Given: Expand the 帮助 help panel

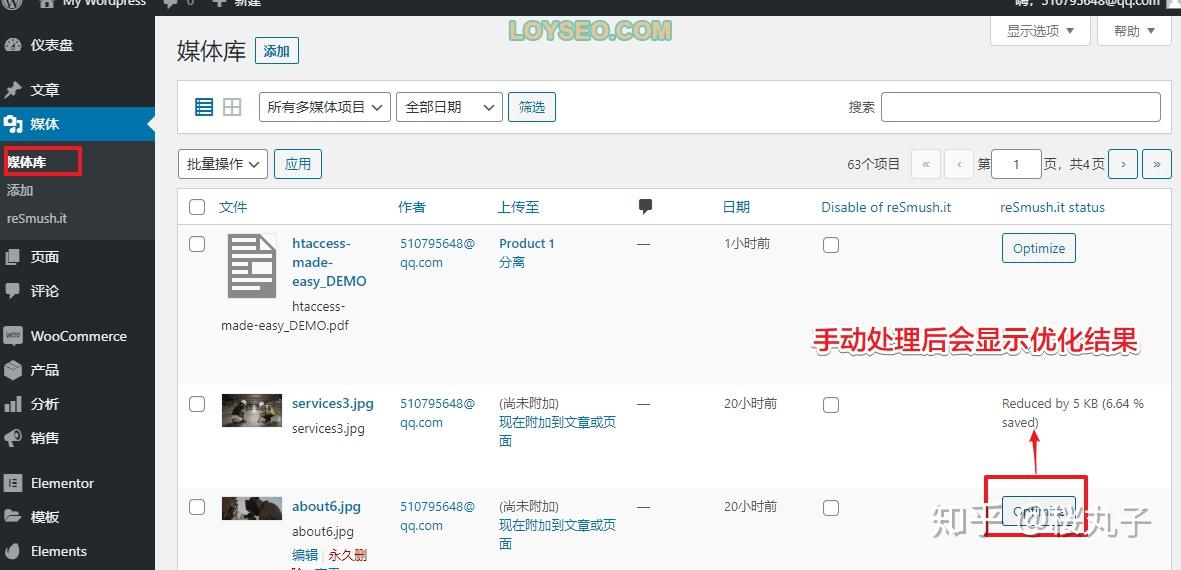Looking at the screenshot, I should (x=1135, y=31).
